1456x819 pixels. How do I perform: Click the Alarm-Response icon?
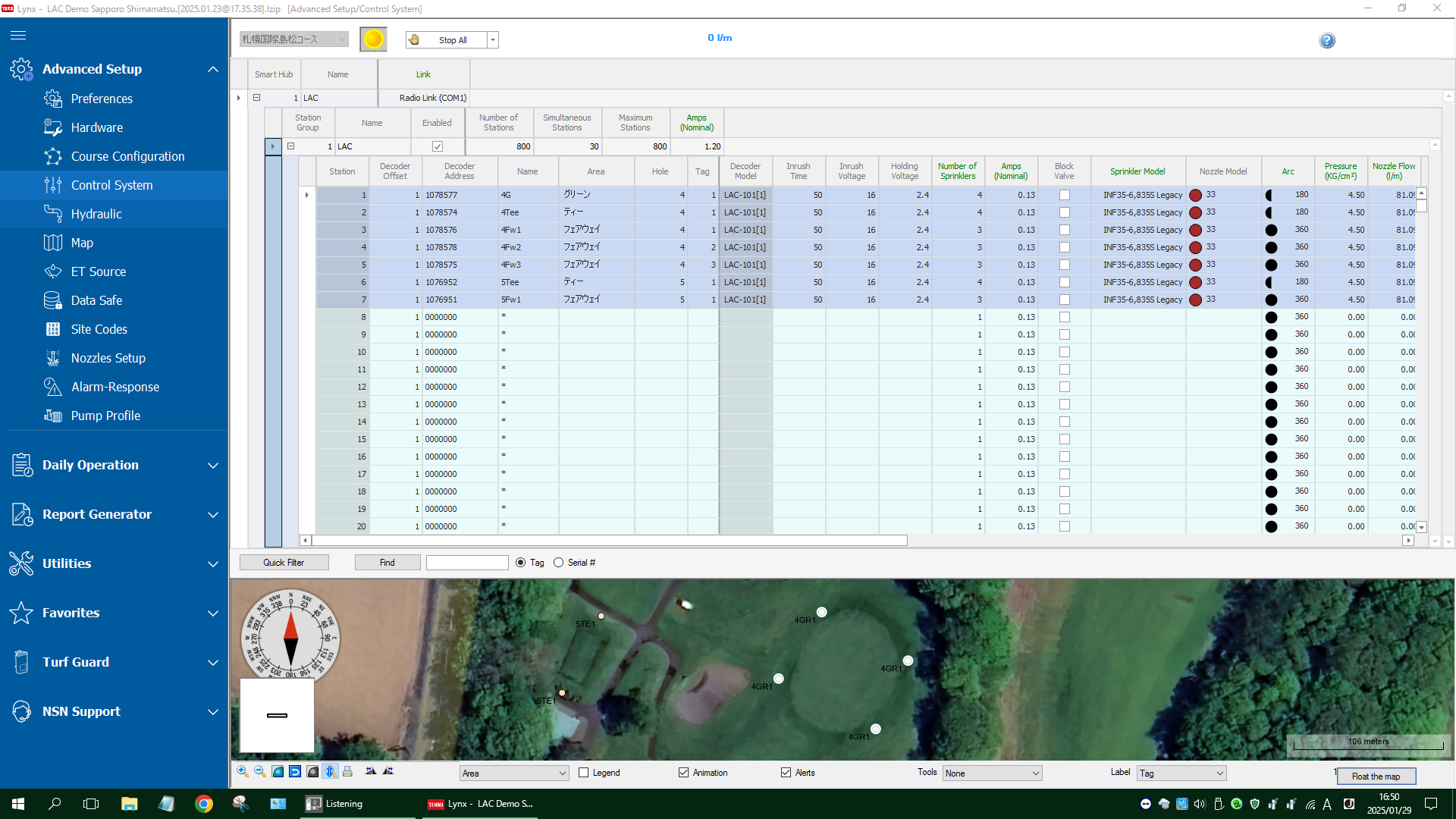(x=53, y=387)
